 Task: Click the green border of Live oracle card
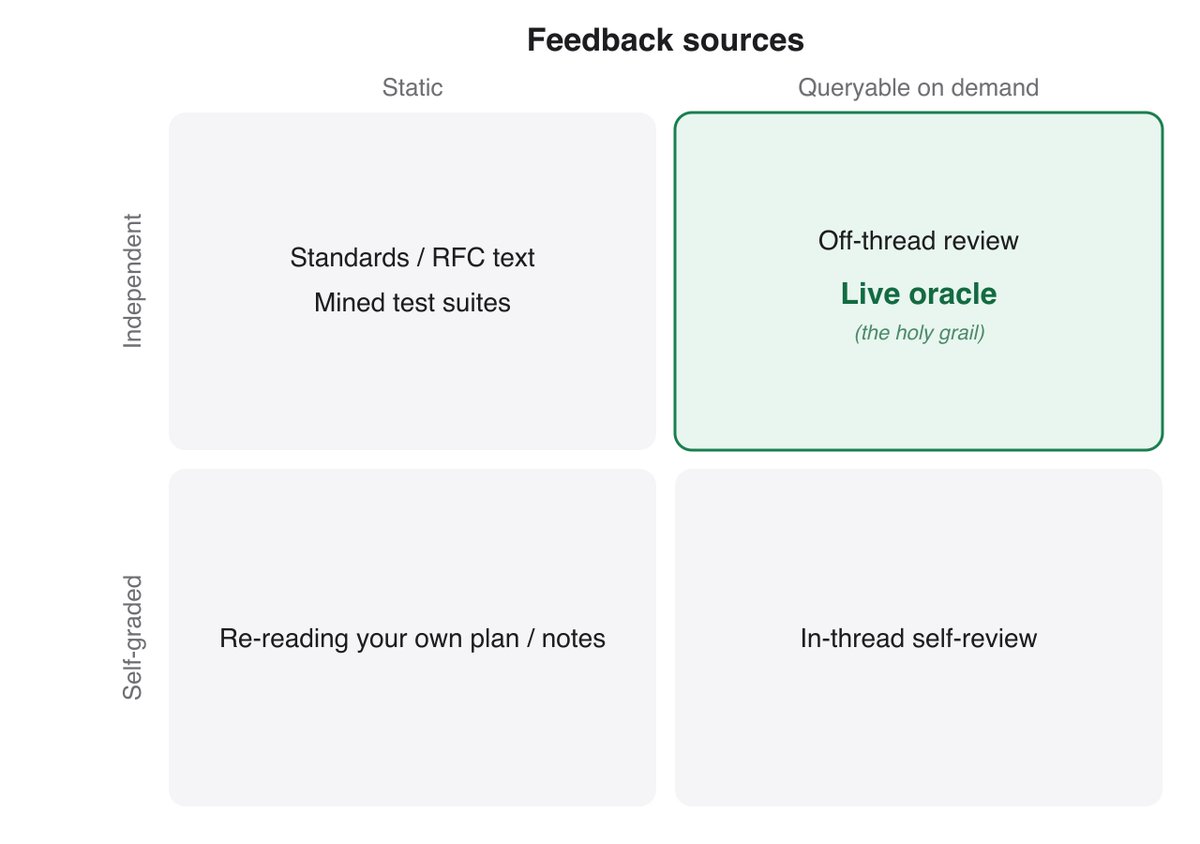(918, 113)
